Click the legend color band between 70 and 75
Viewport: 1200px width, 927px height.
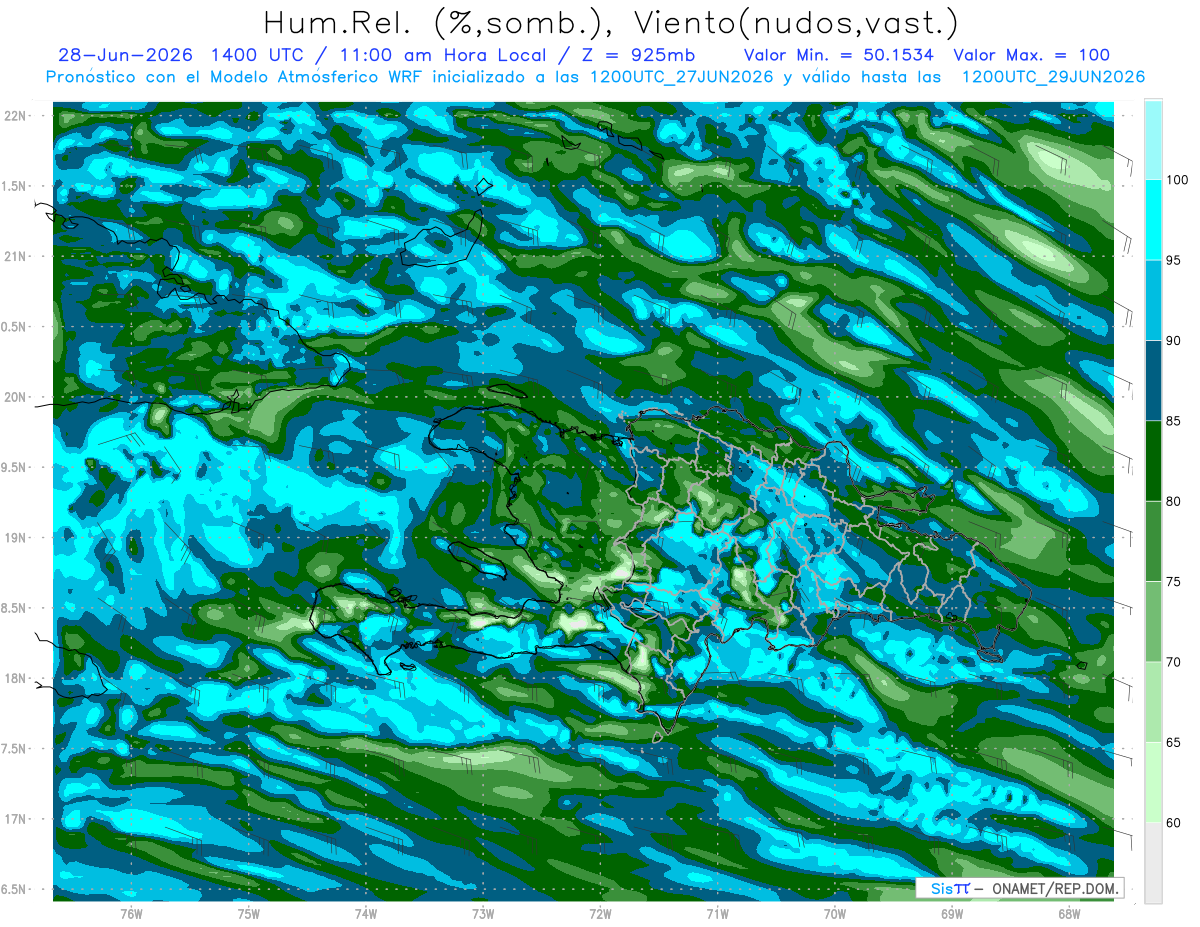pyautogui.click(x=1153, y=622)
